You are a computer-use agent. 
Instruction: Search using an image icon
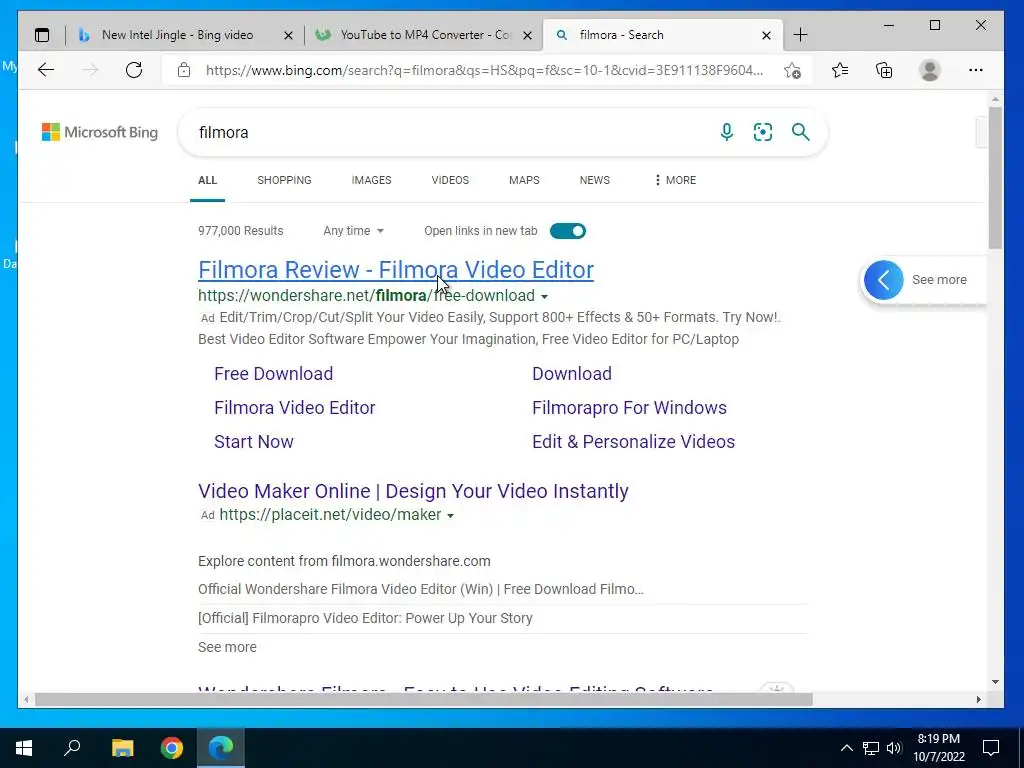click(x=763, y=132)
